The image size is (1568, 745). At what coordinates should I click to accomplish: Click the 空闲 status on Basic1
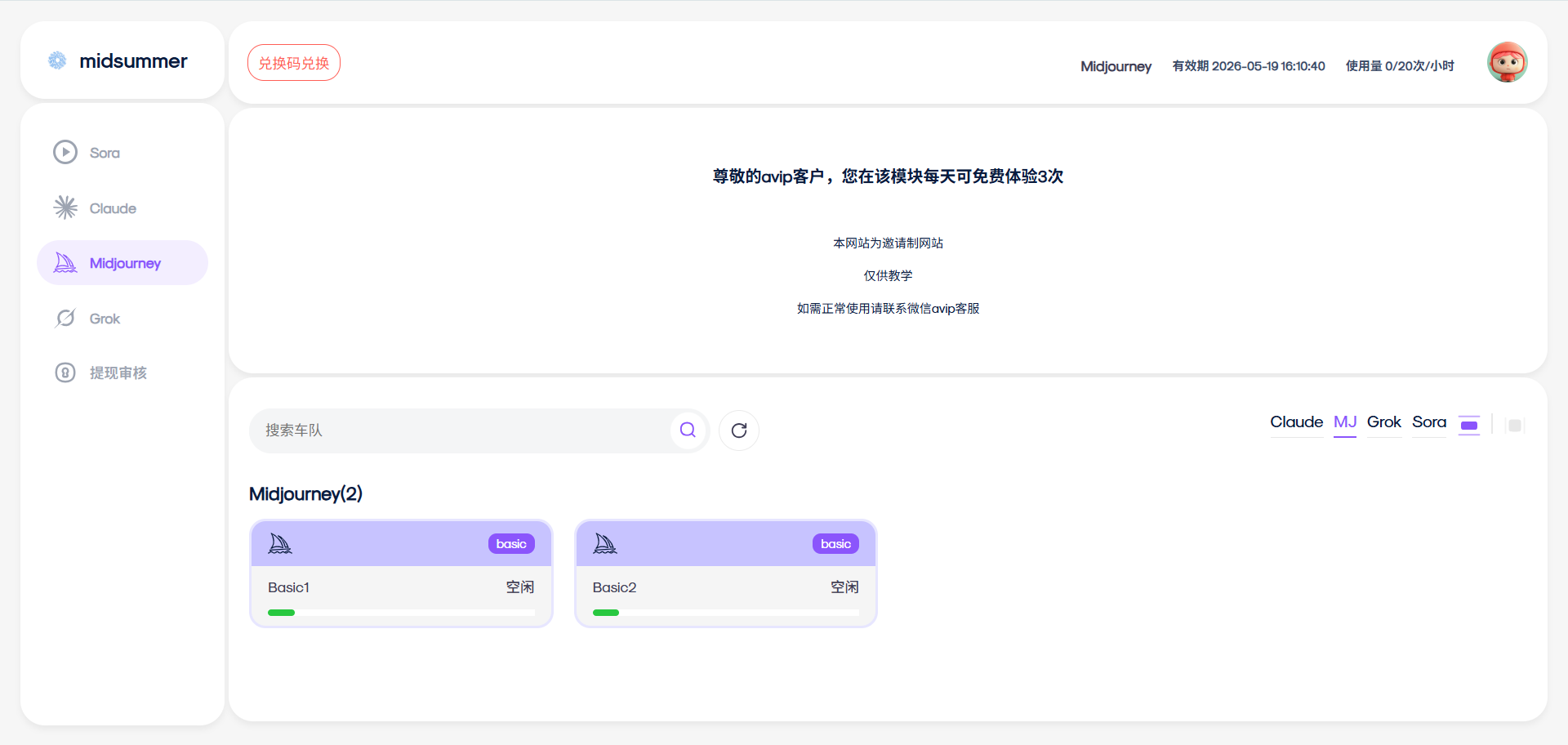tap(520, 587)
